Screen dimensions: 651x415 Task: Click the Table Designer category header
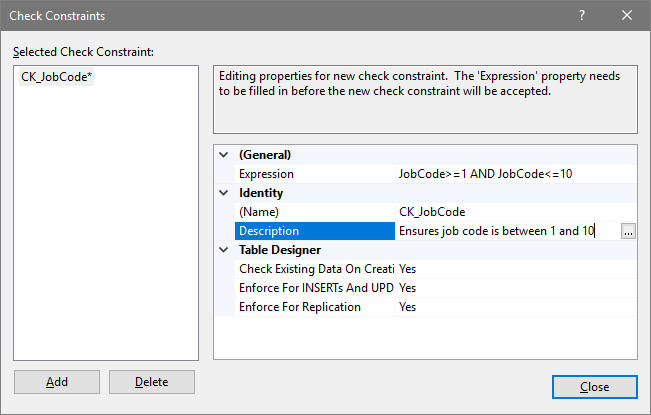coord(280,250)
